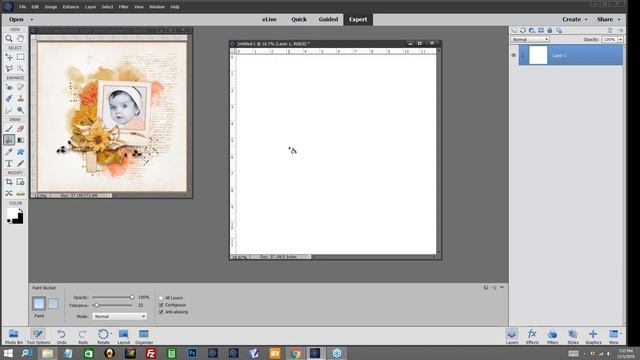Select the Recompose tool

pyautogui.click(x=20, y=182)
